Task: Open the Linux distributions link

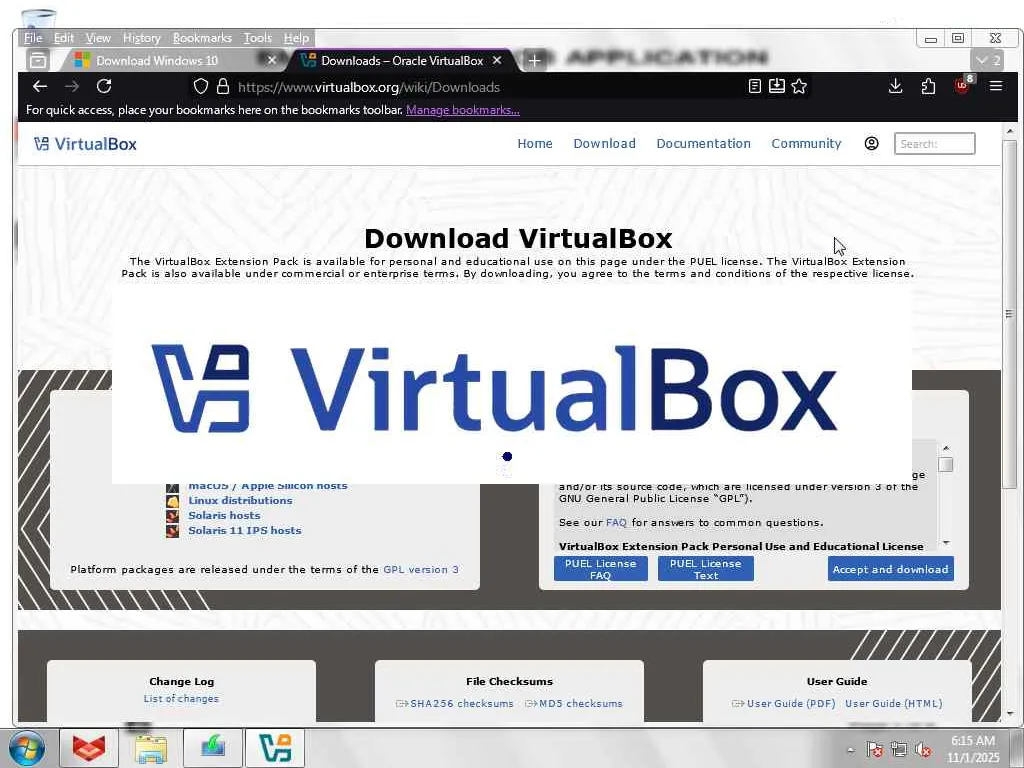Action: pos(240,500)
